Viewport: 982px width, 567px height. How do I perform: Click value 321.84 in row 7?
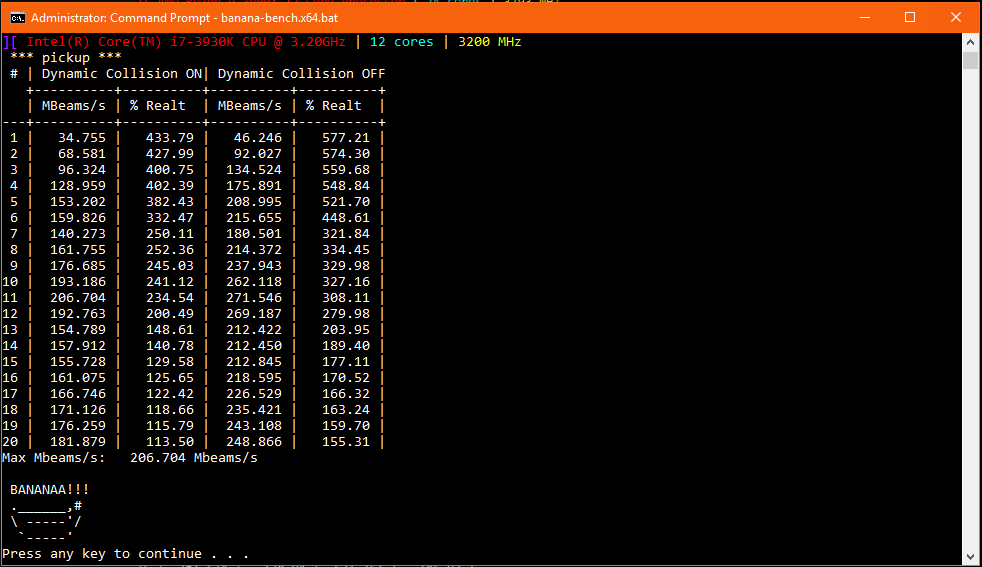(x=346, y=234)
